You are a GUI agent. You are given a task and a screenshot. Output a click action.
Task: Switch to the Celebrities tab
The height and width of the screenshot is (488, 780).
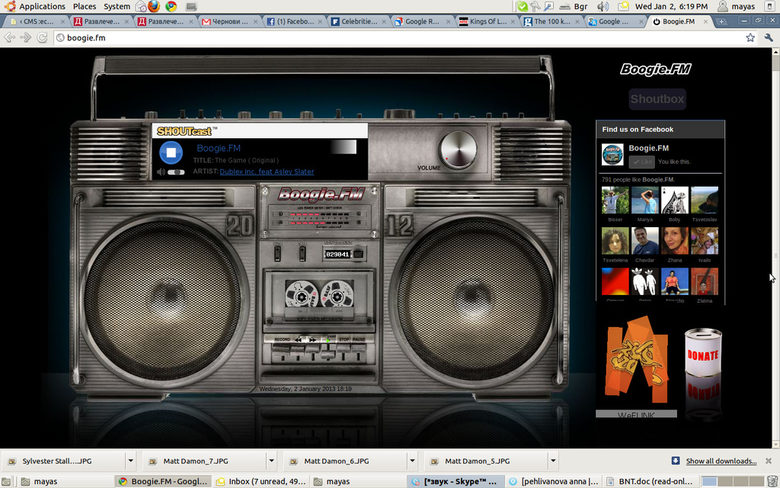tap(358, 21)
